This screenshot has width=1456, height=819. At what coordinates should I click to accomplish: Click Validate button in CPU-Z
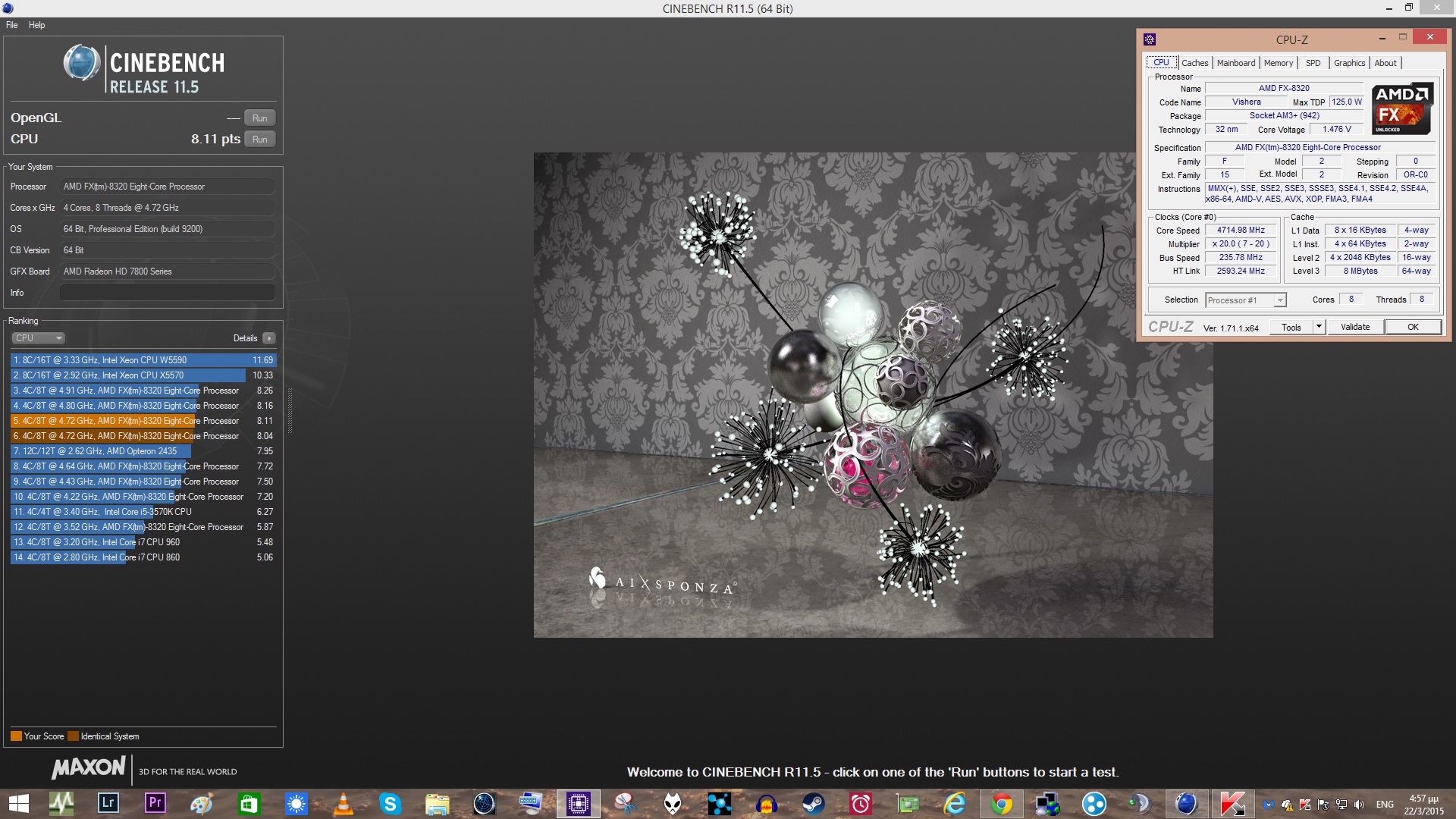[x=1355, y=328]
